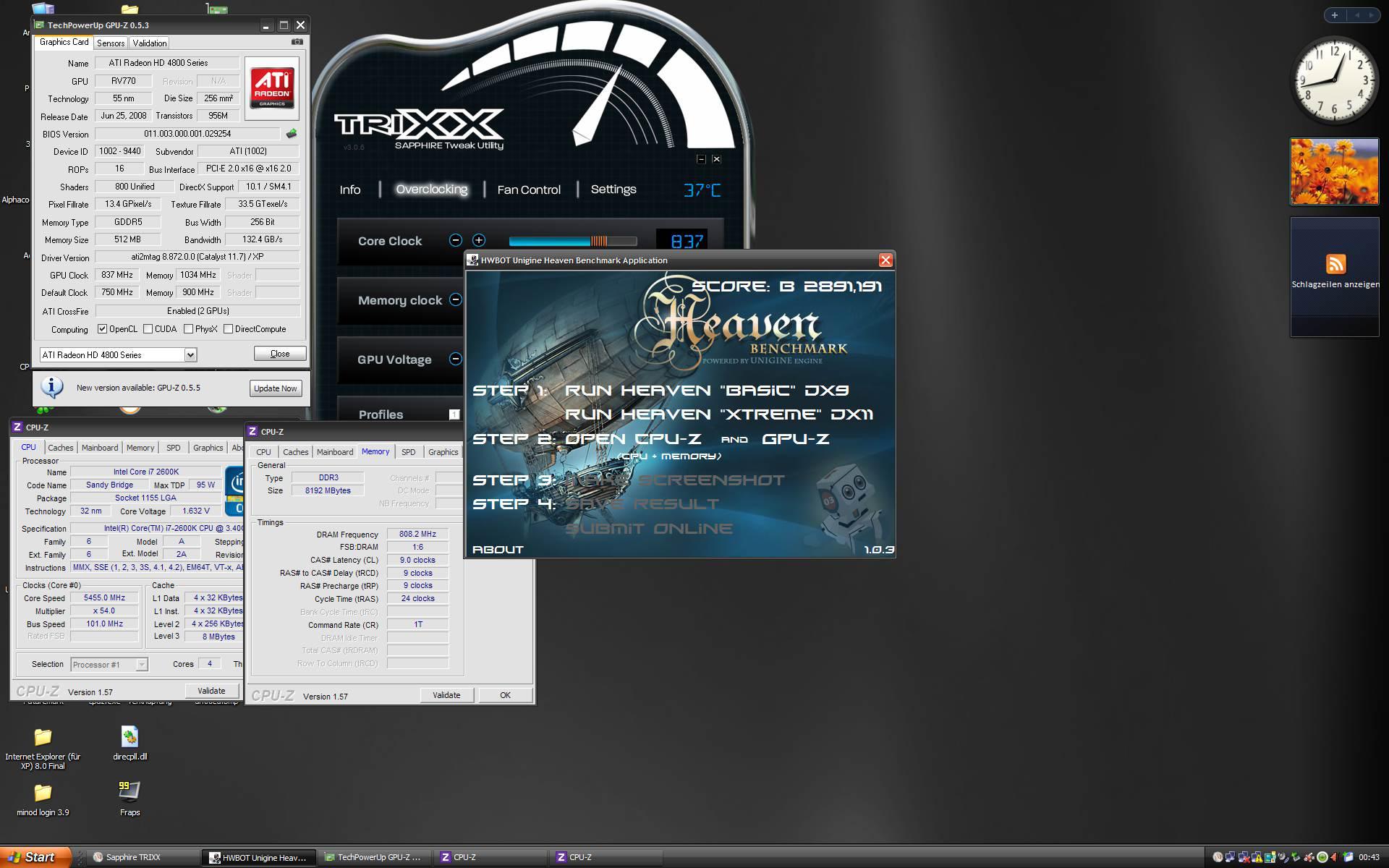Viewport: 1389px width, 868px height.
Task: Decrease Core Clock with TRIXX minus icon
Action: pos(455,240)
